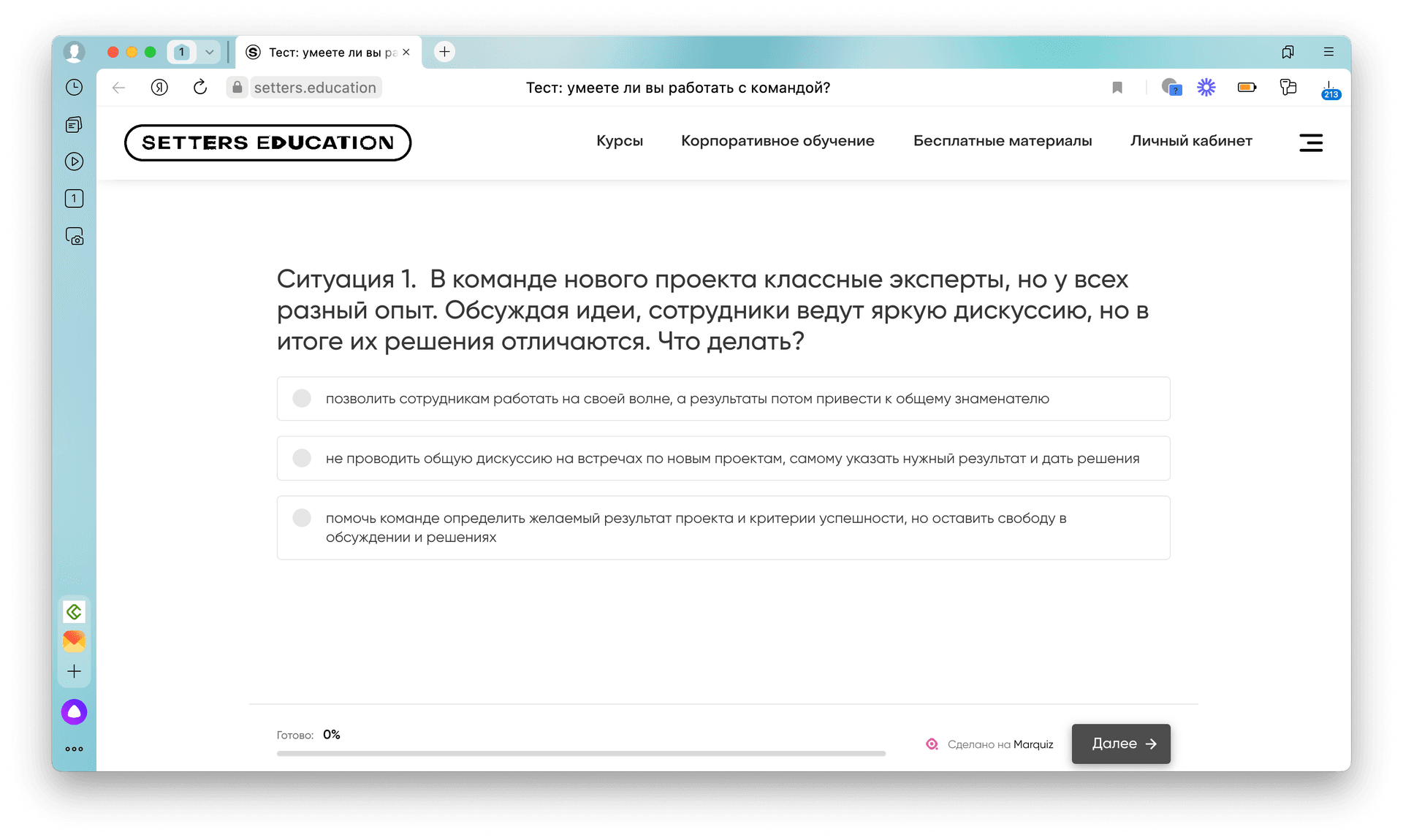Click the page reload icon
This screenshot has height=840, width=1403.
[199, 88]
